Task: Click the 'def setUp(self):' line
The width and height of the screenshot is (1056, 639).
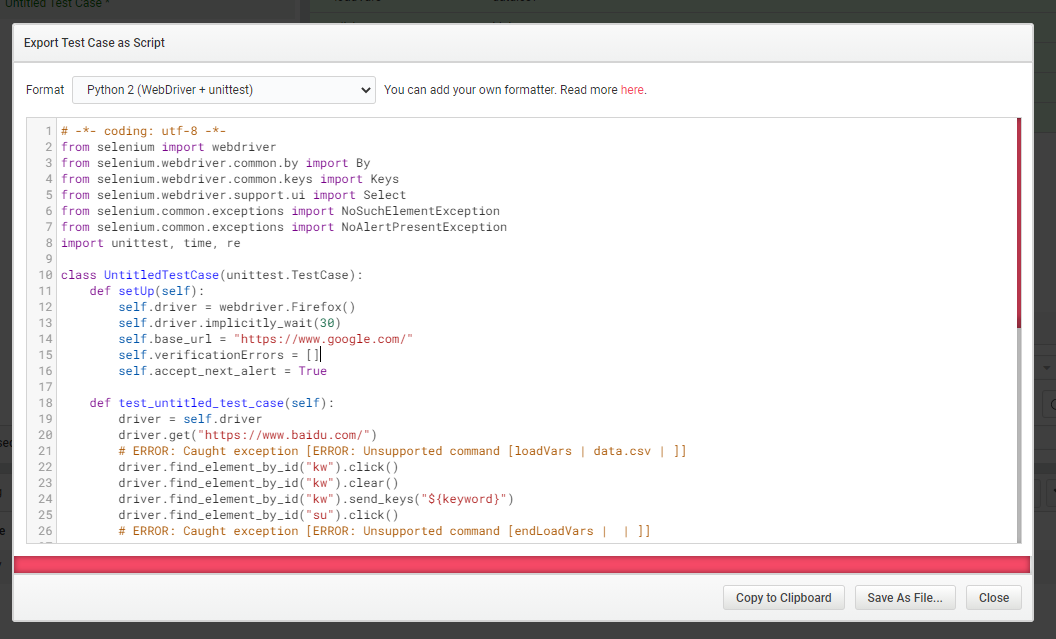Action: coord(147,291)
